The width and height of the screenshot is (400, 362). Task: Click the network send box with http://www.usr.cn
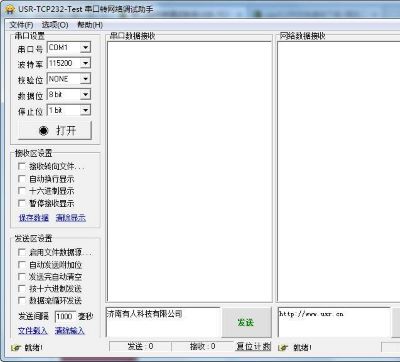pos(334,322)
